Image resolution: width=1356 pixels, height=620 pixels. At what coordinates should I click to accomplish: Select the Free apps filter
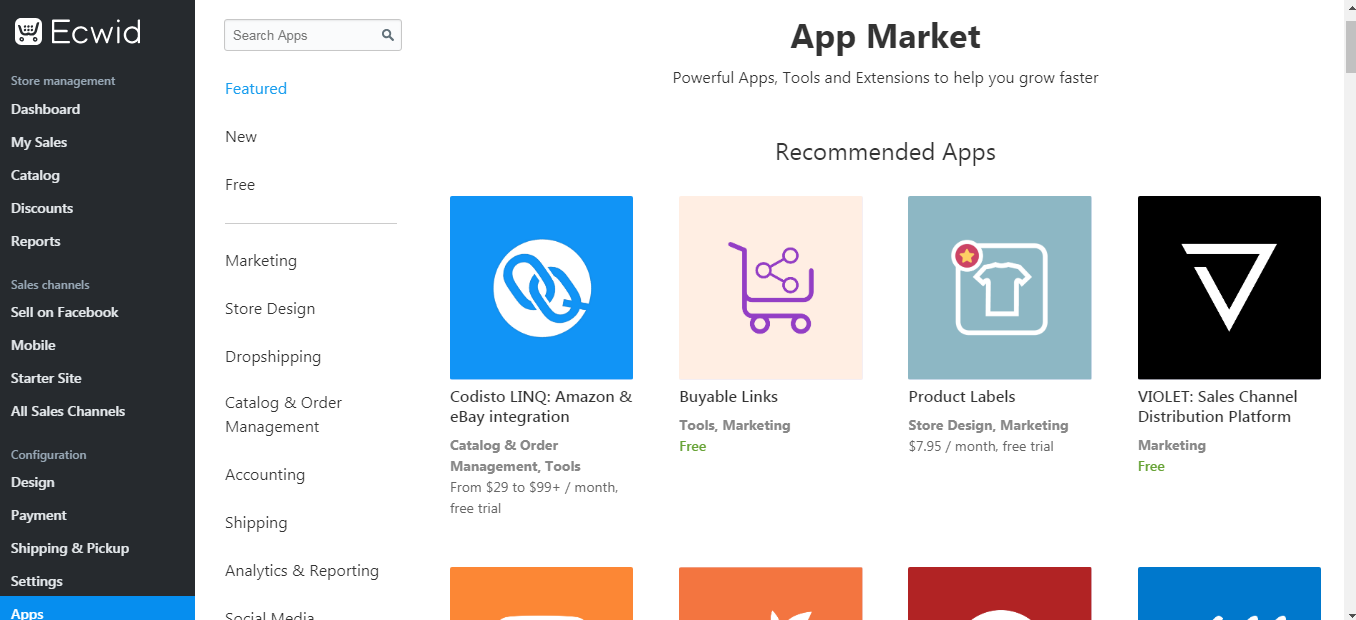(240, 185)
